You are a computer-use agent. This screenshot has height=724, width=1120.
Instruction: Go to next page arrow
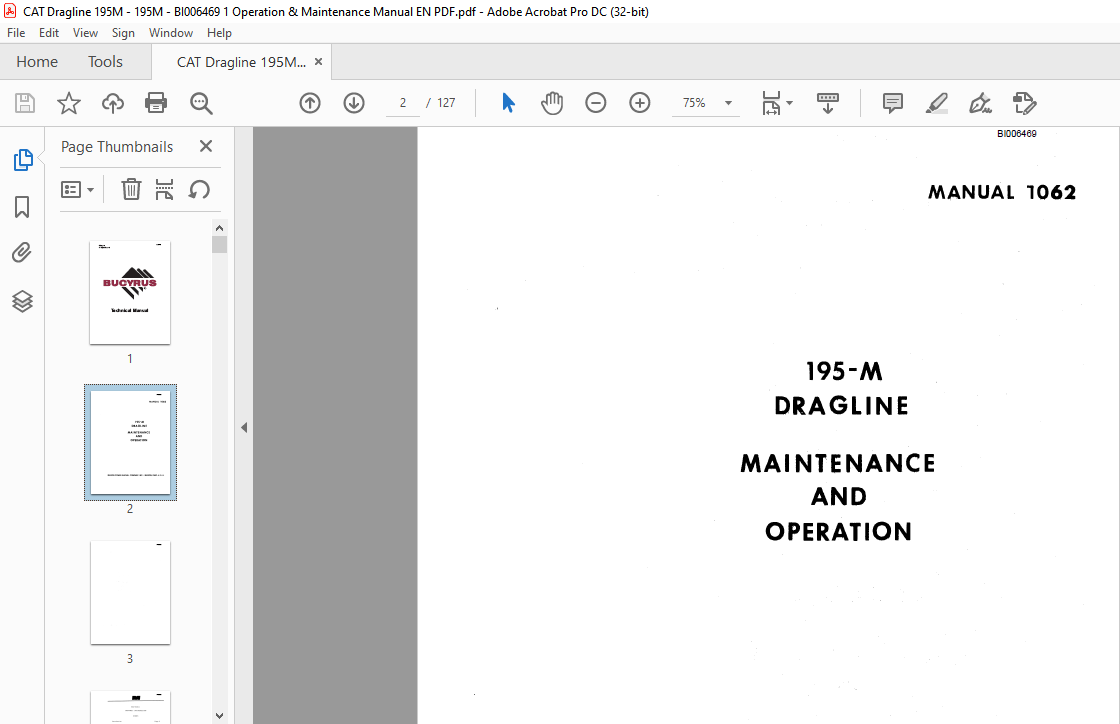(x=354, y=103)
